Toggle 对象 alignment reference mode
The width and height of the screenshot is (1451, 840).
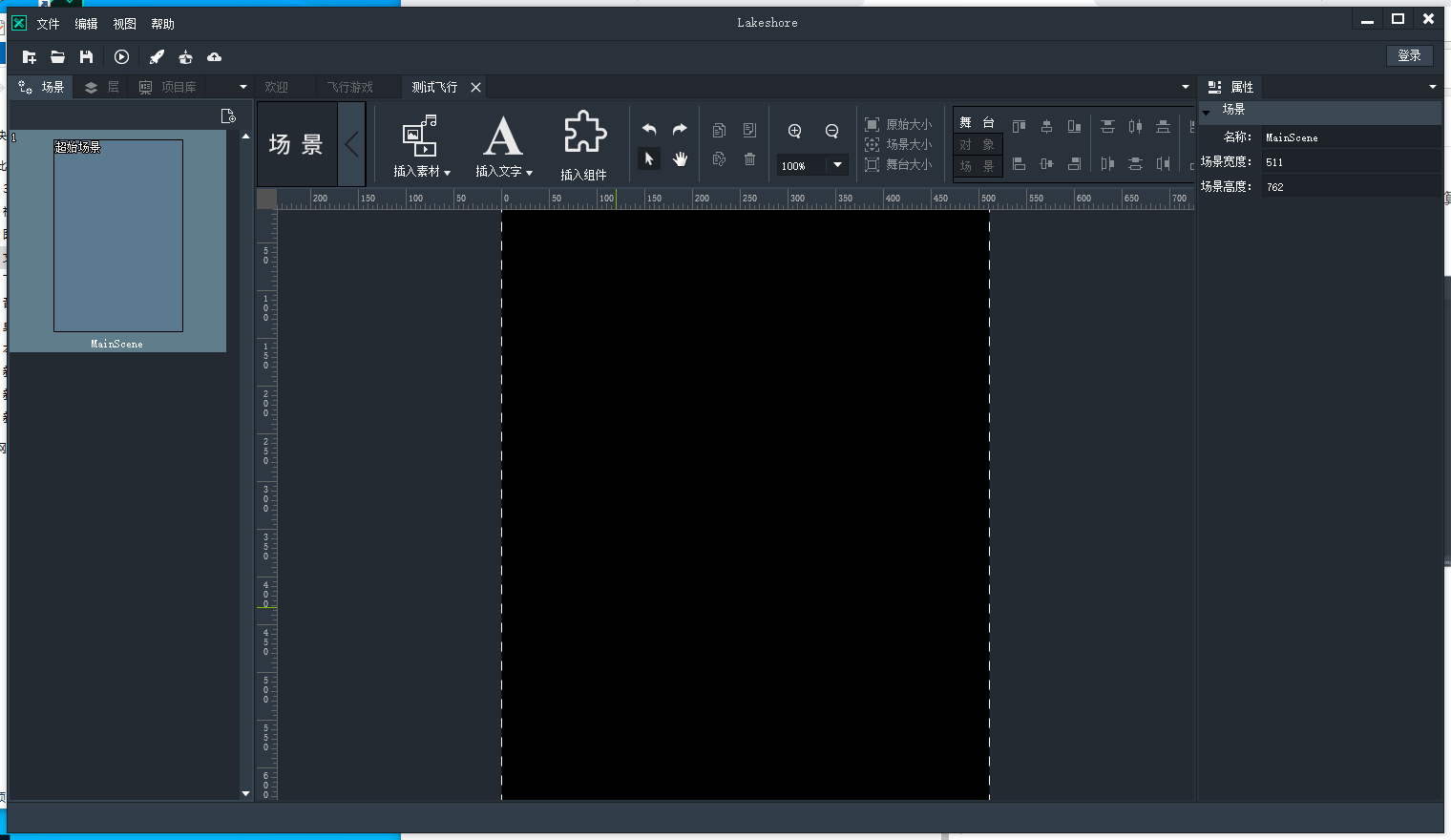[978, 145]
